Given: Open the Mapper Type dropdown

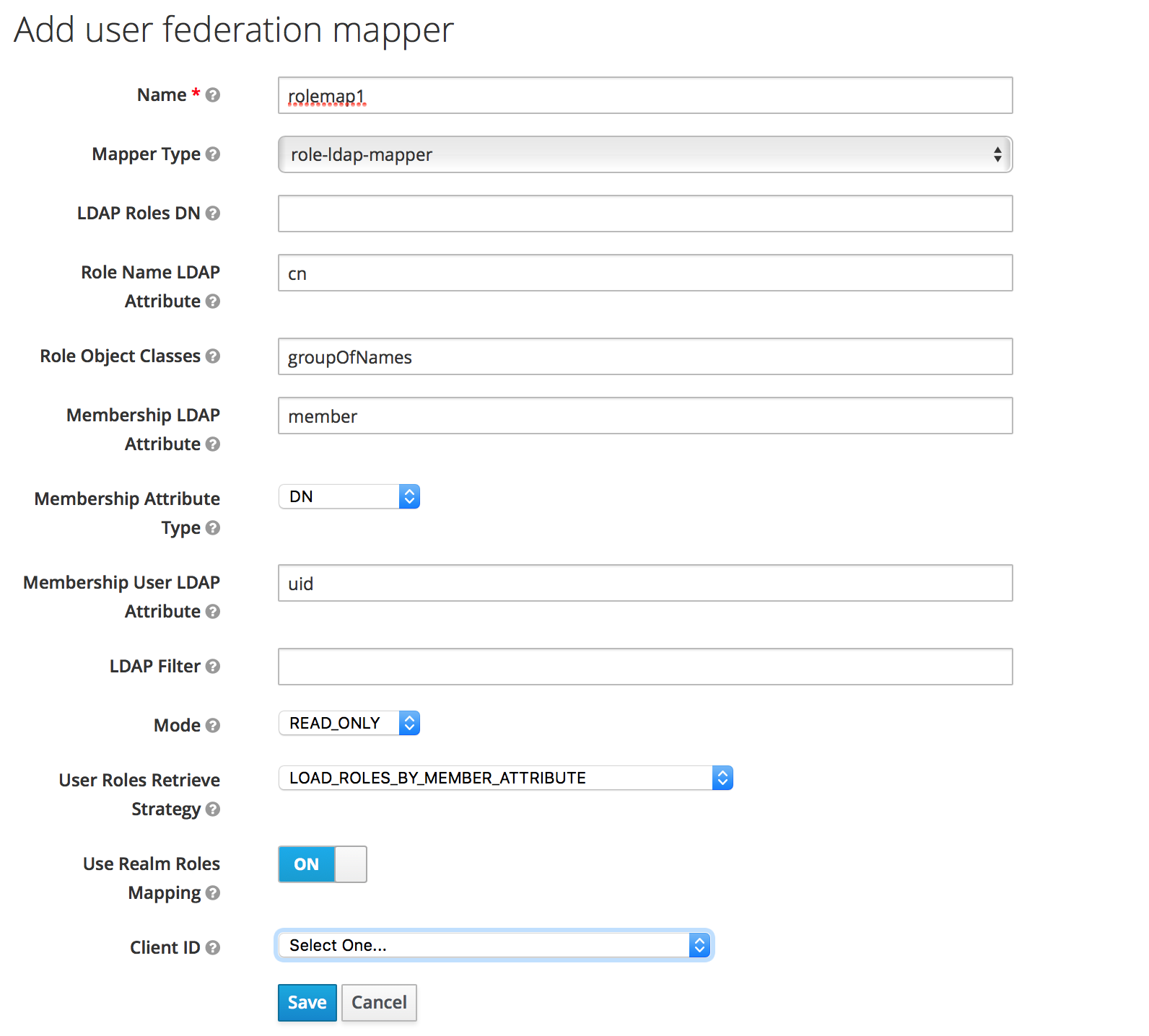Looking at the screenshot, I should click(x=645, y=154).
